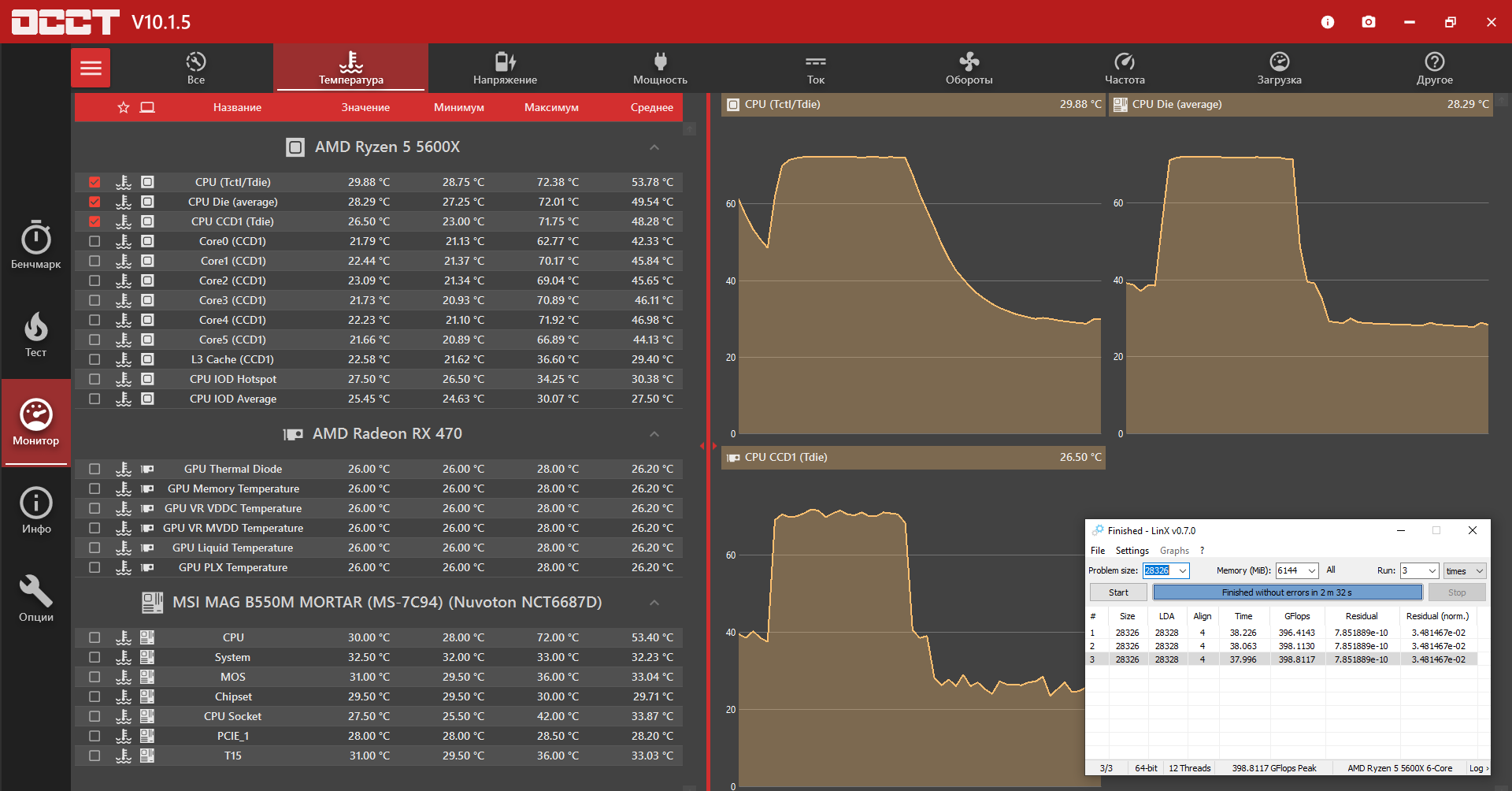This screenshot has height=791, width=1512.
Task: Collapse the AMD Radeon RX 470 group
Action: (x=654, y=434)
